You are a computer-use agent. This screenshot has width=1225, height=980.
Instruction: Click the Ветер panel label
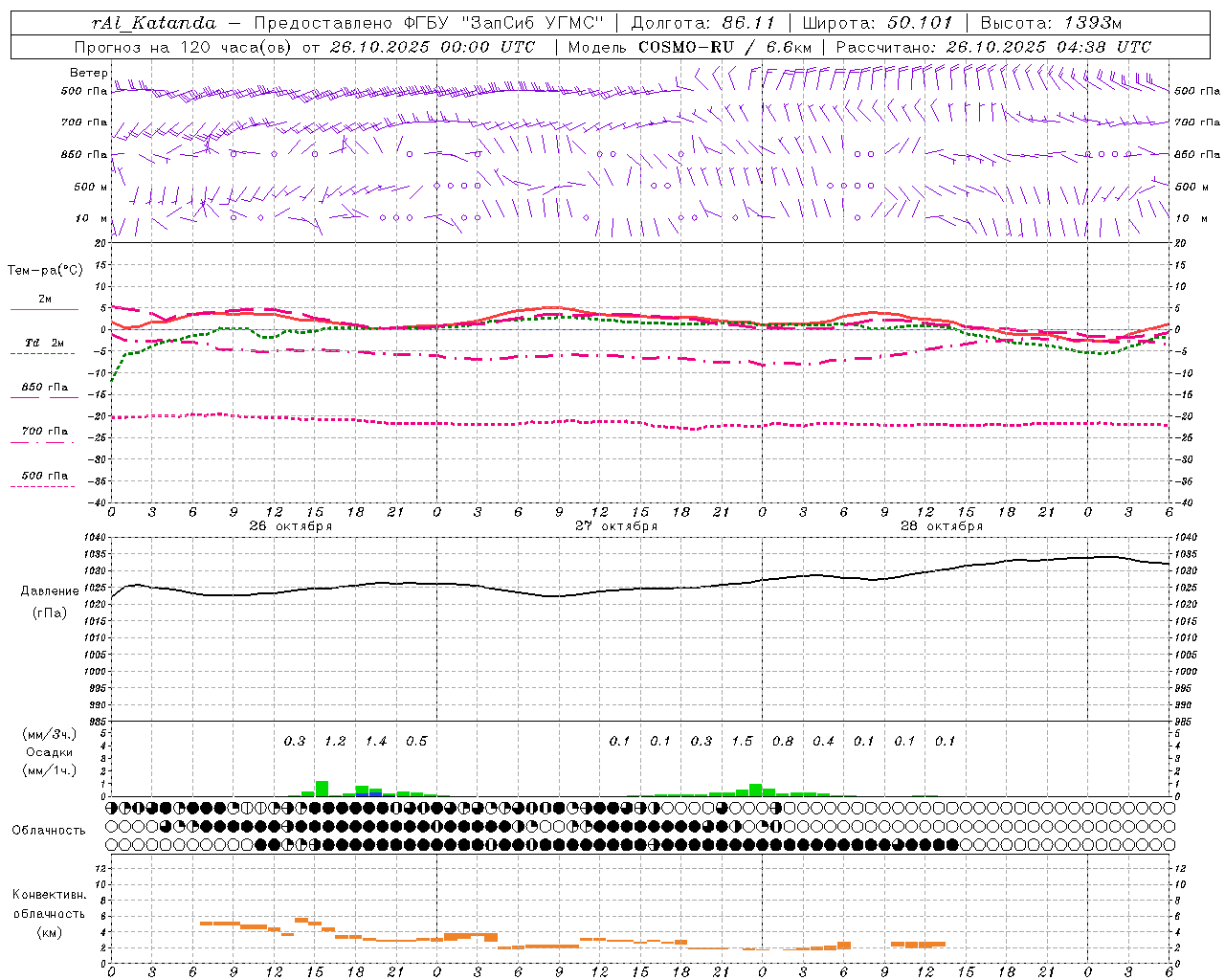[88, 73]
